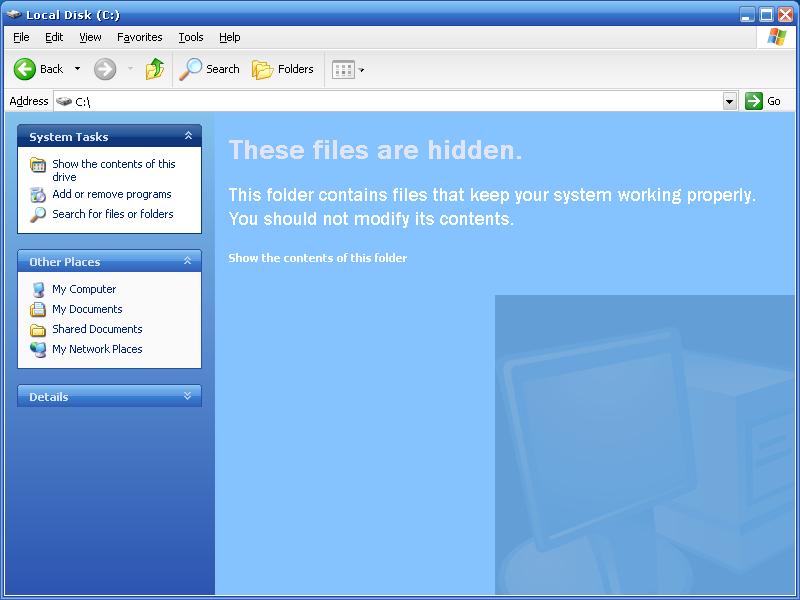Click the Shared Documents folder icon
Viewport: 800px width, 600px height.
click(x=38, y=330)
